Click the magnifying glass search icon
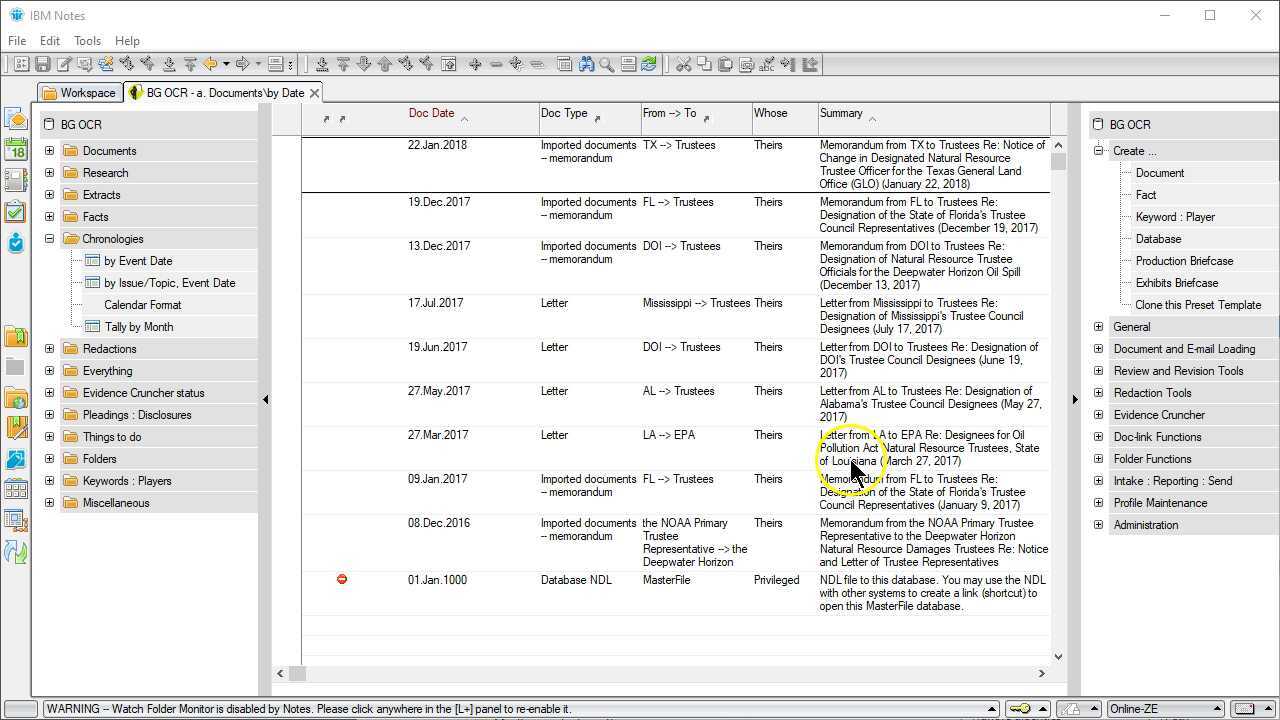 tap(607, 64)
